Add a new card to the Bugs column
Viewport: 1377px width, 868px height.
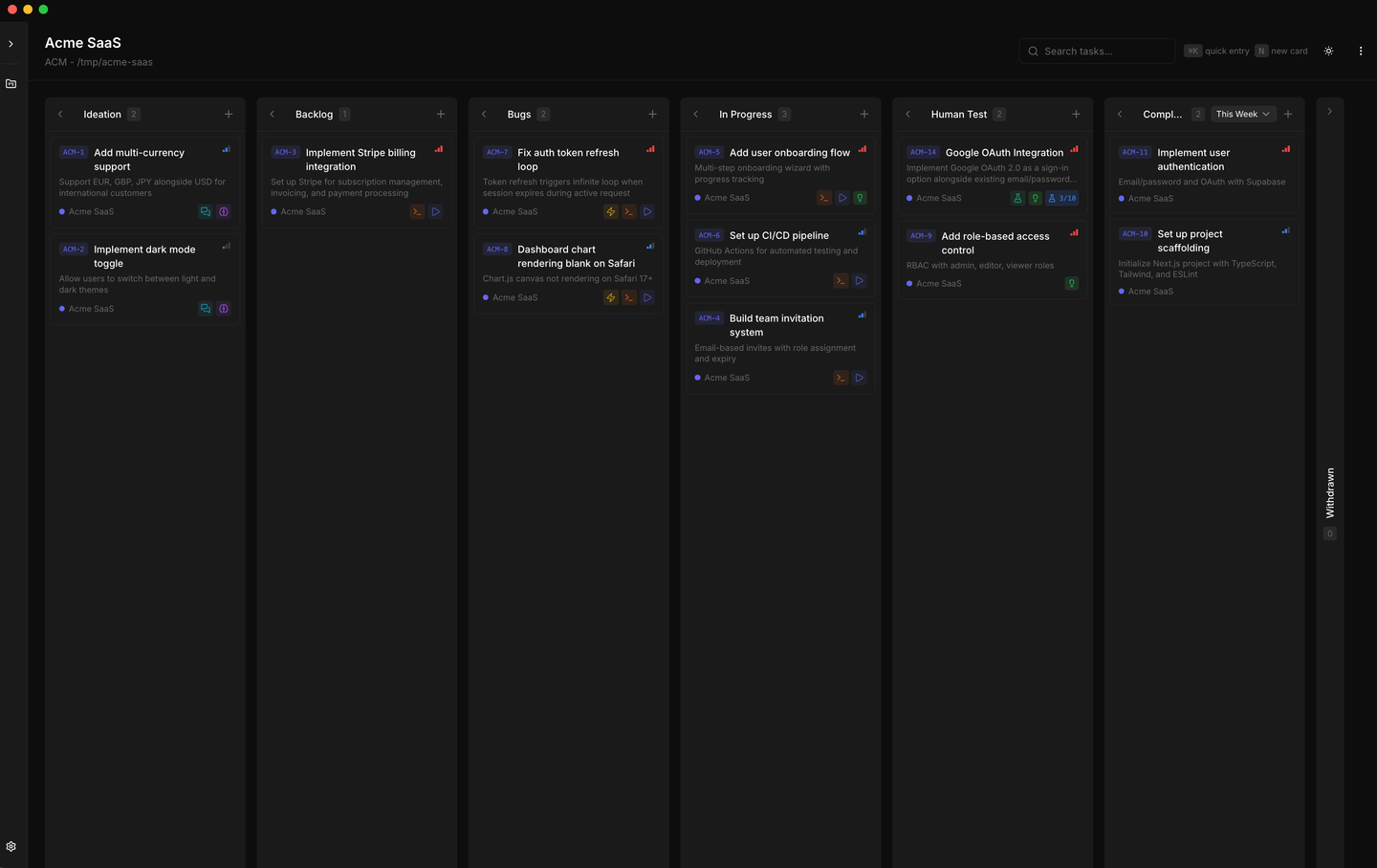click(652, 114)
